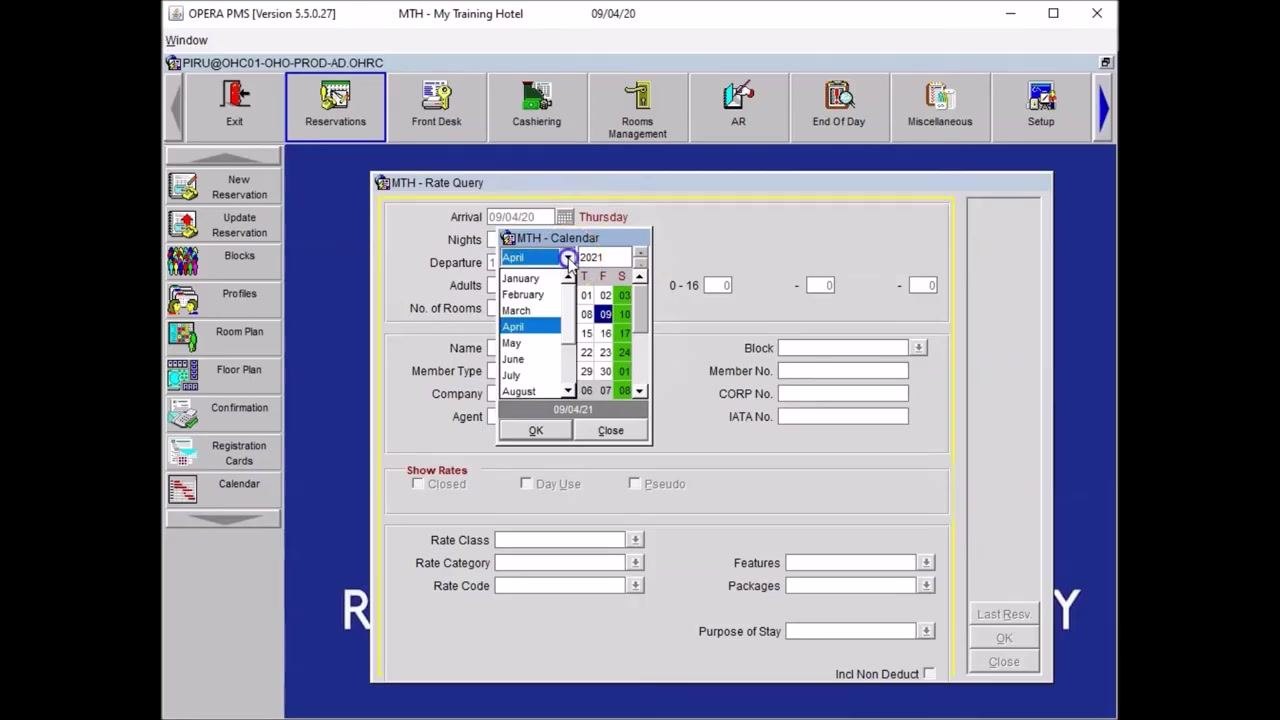The image size is (1280, 720).
Task: Open the Front Desk module
Action: [x=436, y=107]
